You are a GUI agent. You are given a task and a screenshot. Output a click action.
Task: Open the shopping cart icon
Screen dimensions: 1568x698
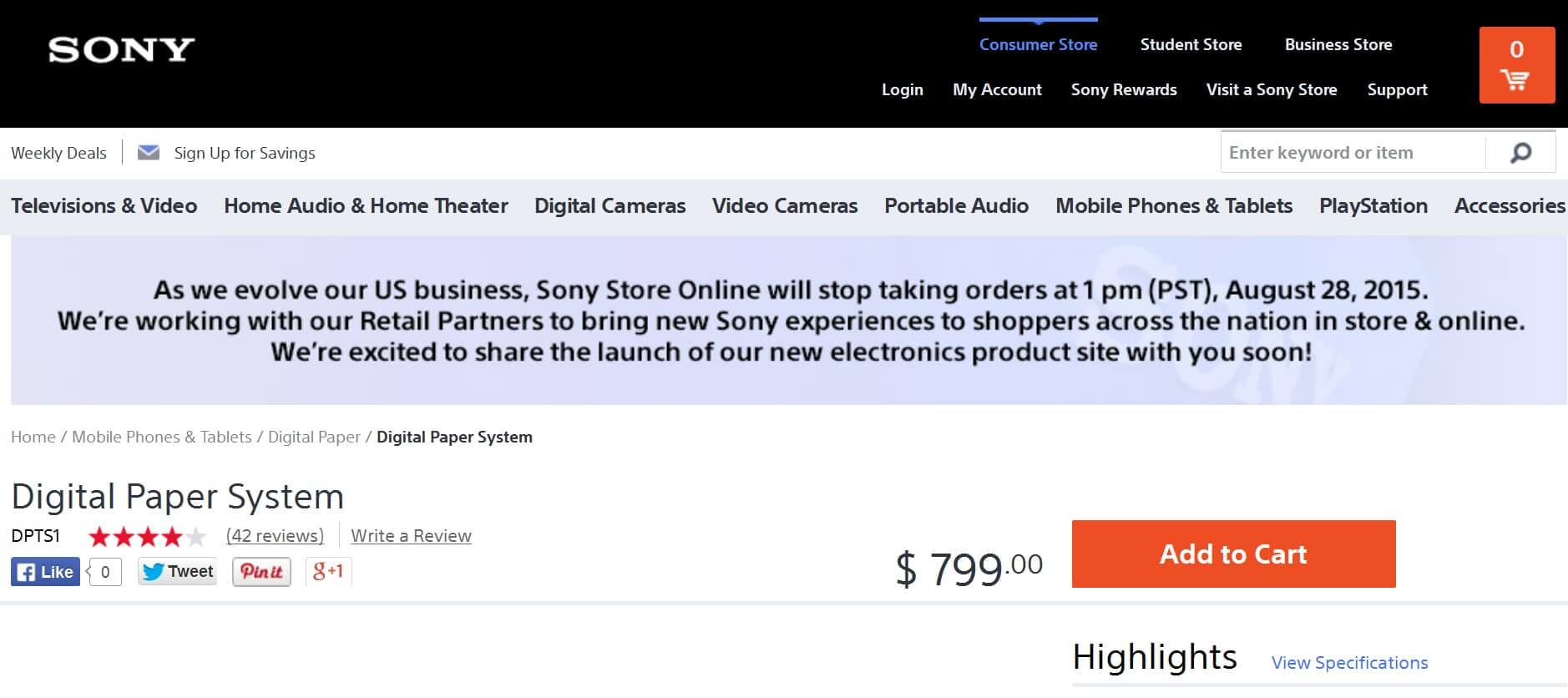pos(1516,65)
